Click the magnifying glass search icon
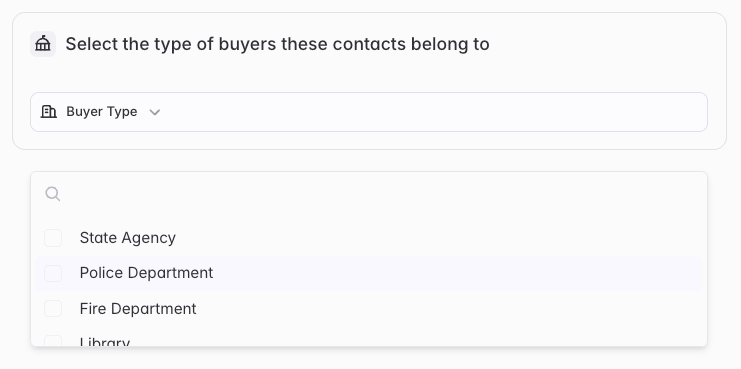The width and height of the screenshot is (741, 369). click(x=52, y=194)
